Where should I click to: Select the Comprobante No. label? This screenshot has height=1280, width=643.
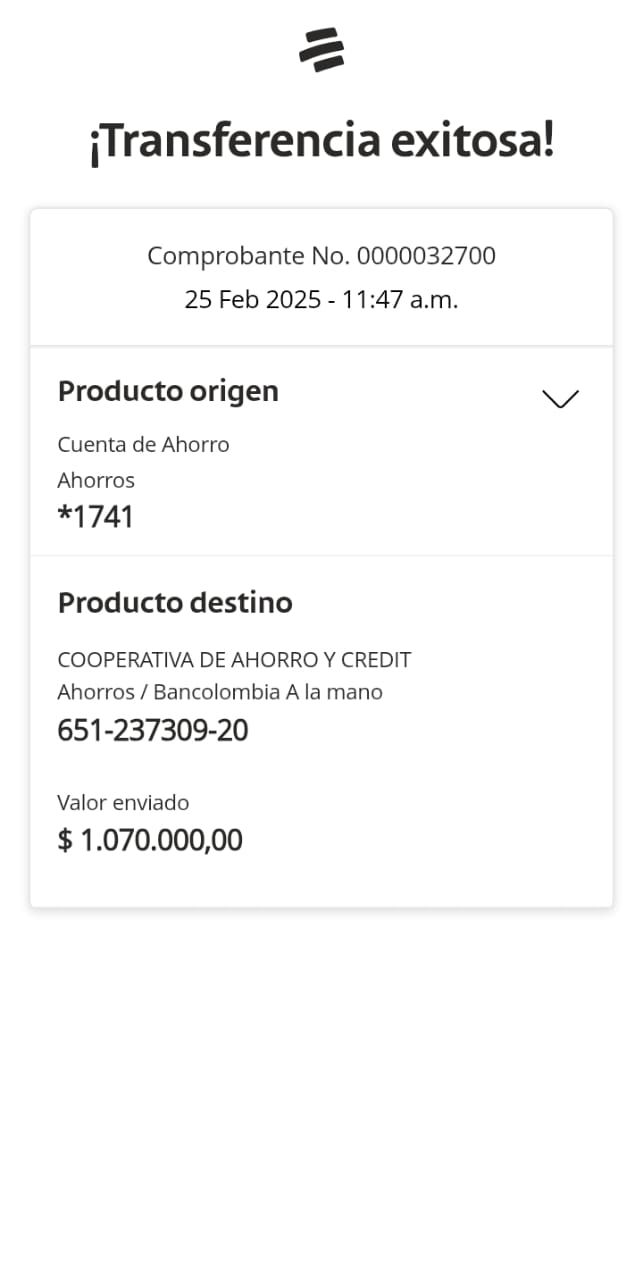pyautogui.click(x=249, y=256)
